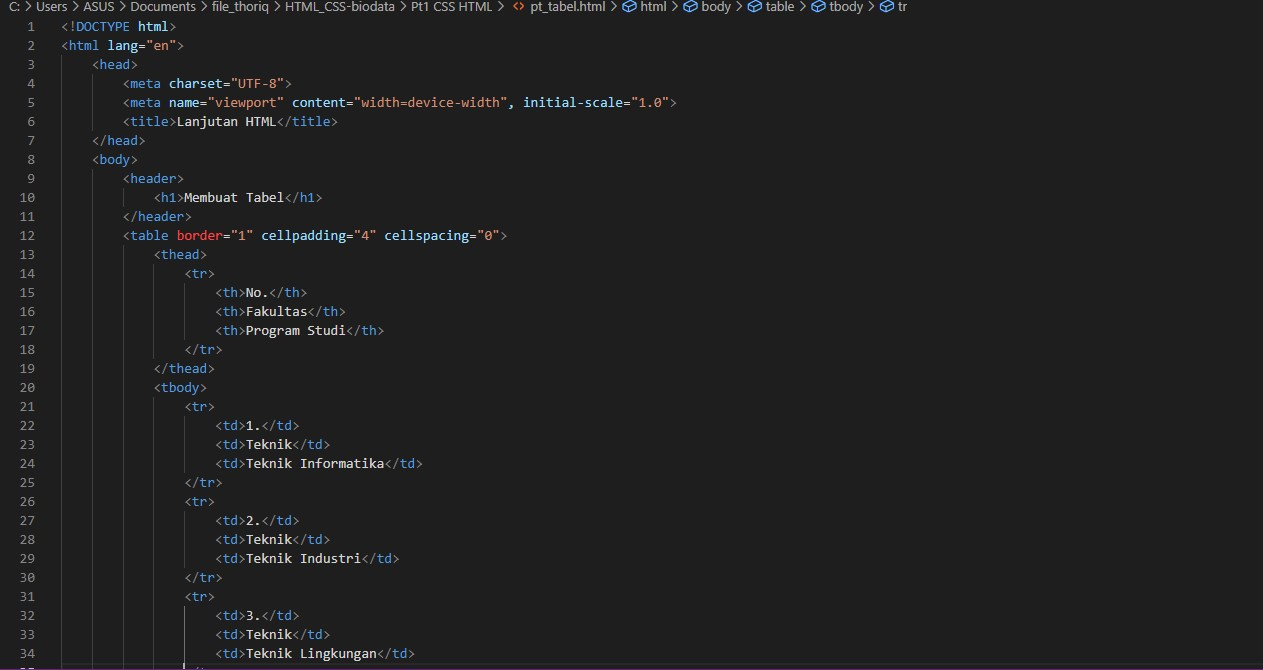Viewport: 1263px width, 670px height.
Task: Click C: at the start of the breadcrumb
Action: point(16,7)
